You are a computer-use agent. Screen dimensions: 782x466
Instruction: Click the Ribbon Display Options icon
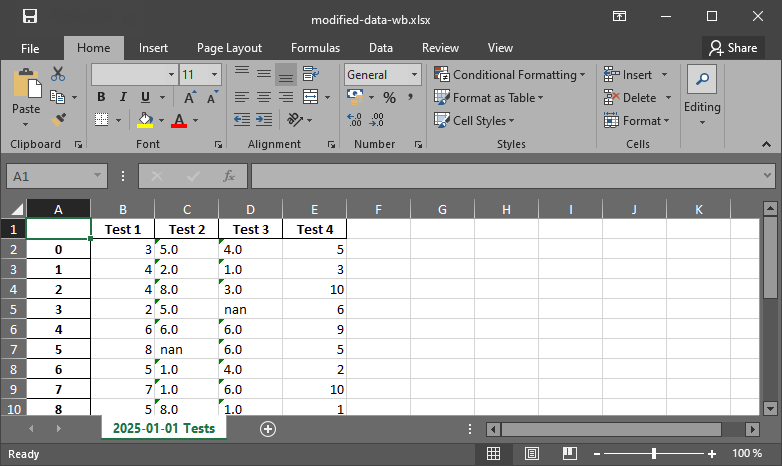(x=619, y=16)
